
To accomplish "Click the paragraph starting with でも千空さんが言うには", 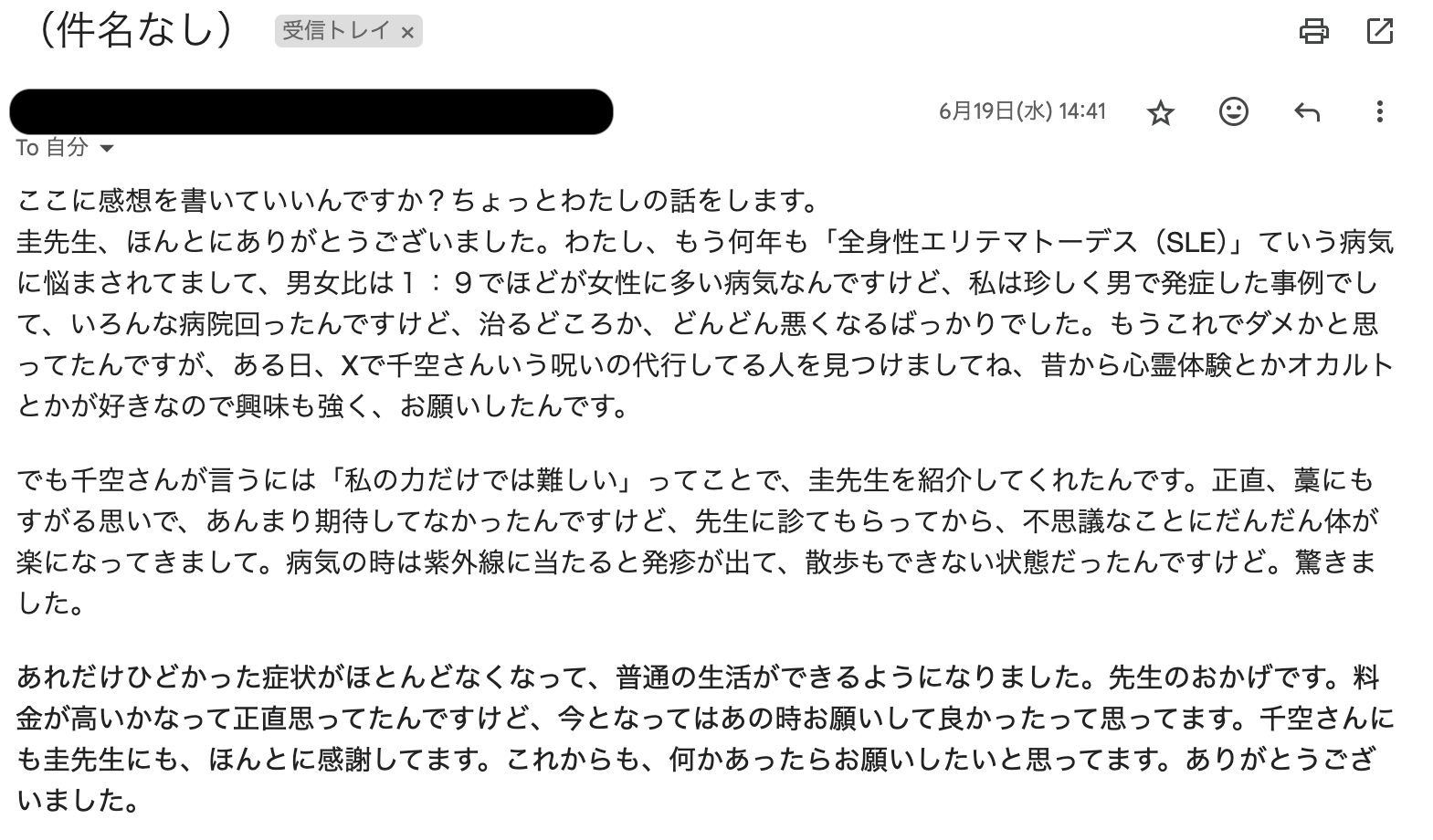I will point(699,541).
